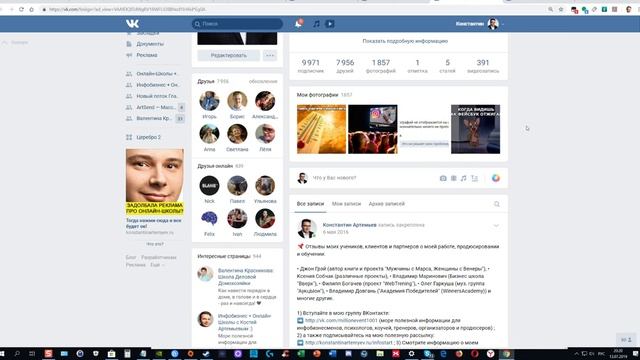Open the Серебро 2 sidebar item

[148, 137]
